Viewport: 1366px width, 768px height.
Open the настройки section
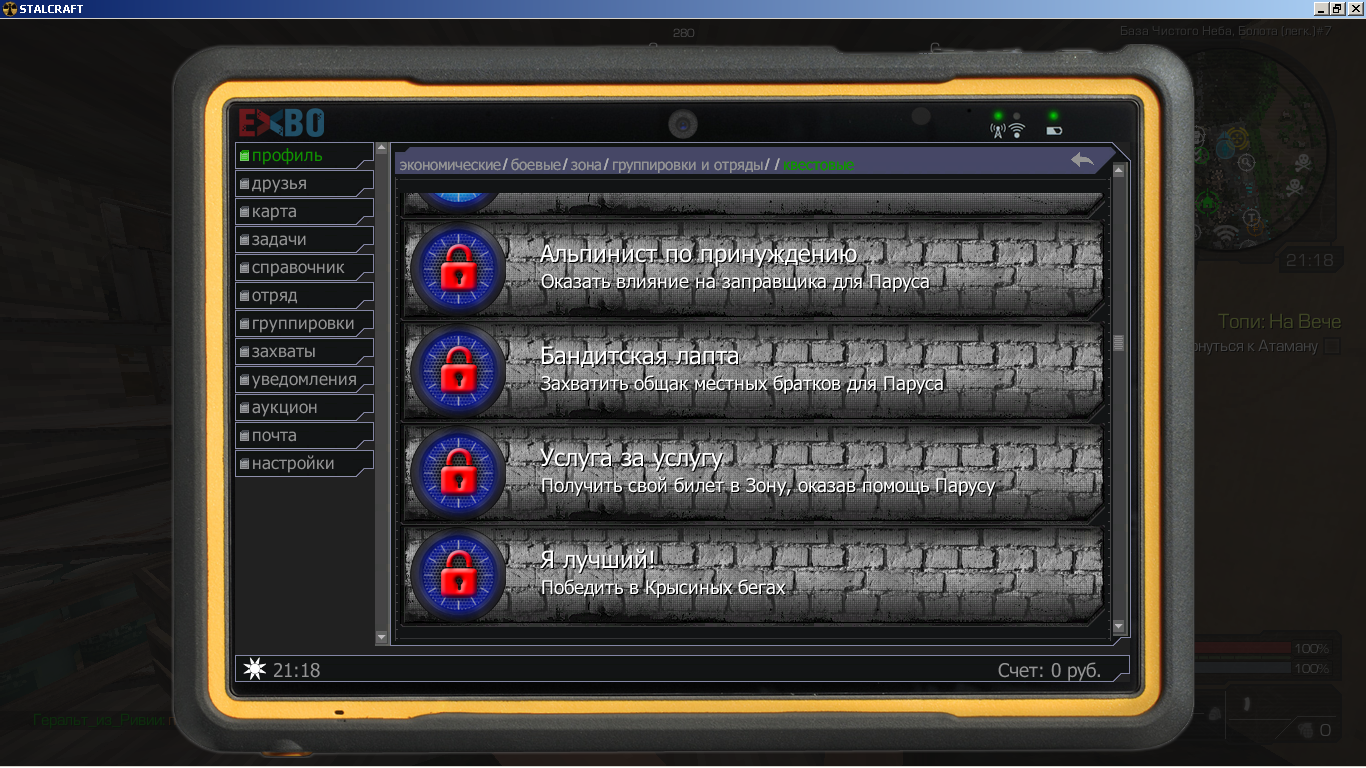pyautogui.click(x=304, y=464)
